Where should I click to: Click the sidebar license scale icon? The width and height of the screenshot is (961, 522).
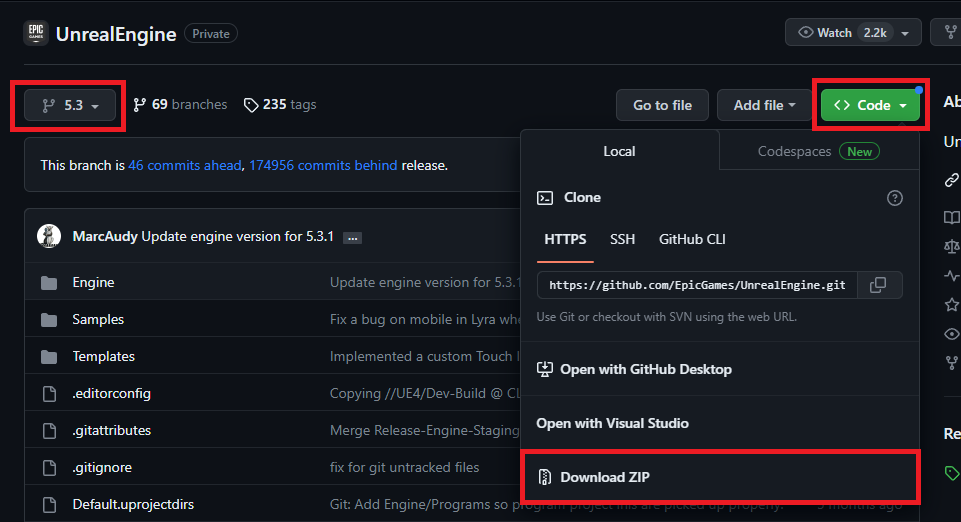point(951,246)
